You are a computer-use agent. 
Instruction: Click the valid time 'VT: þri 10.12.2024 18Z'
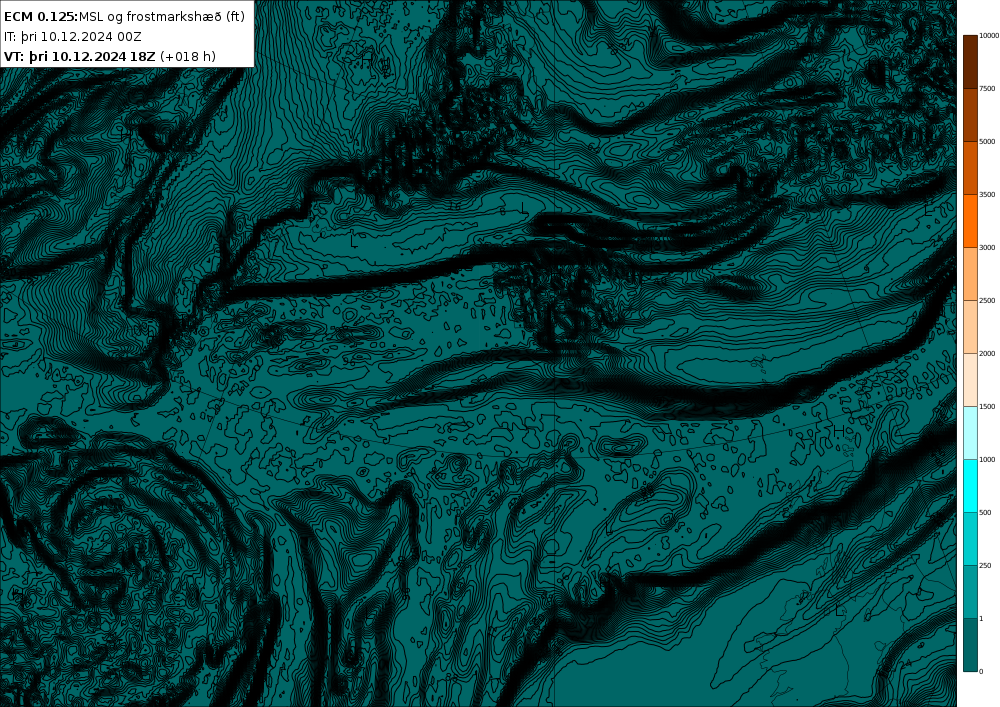(80, 57)
